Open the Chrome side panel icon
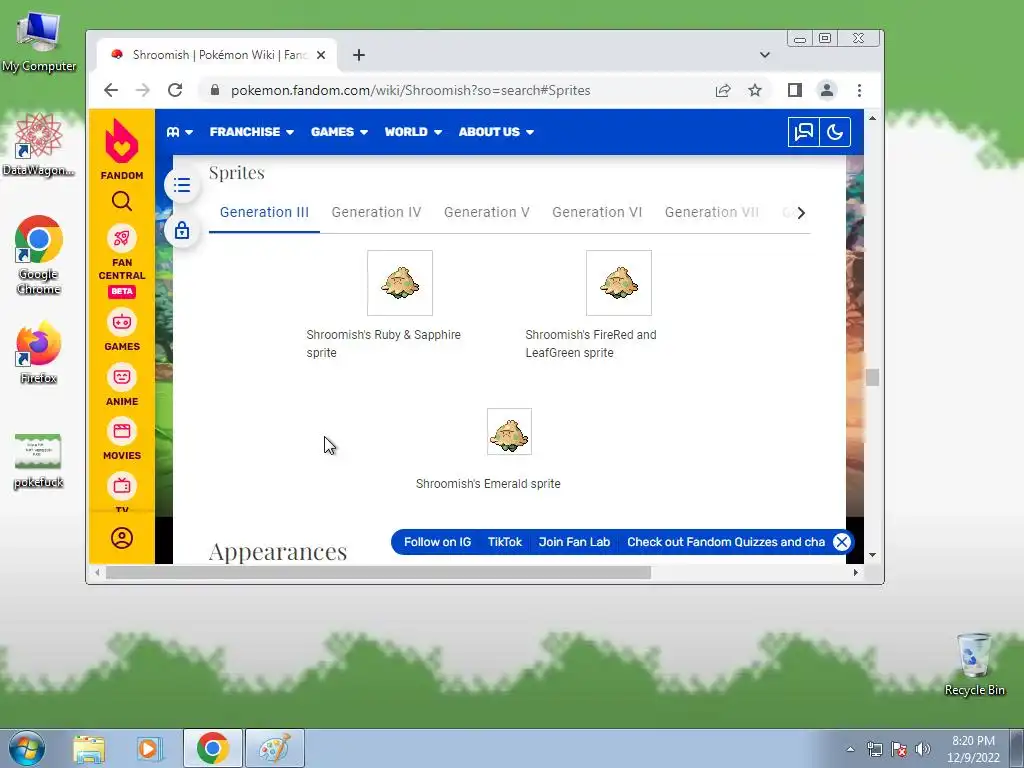This screenshot has height=768, width=1024. 795,90
